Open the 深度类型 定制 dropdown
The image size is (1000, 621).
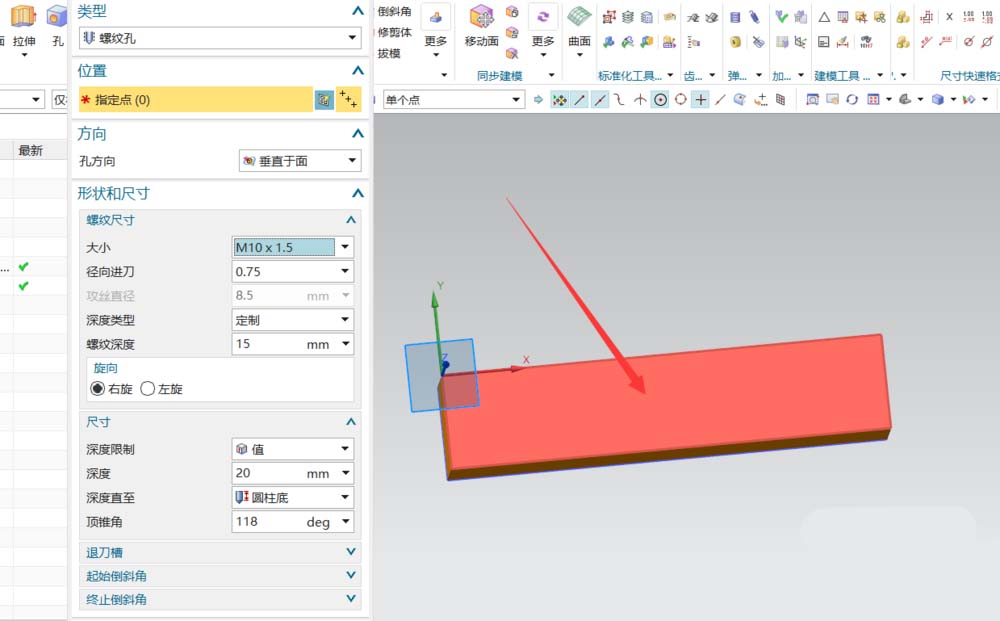pos(293,319)
